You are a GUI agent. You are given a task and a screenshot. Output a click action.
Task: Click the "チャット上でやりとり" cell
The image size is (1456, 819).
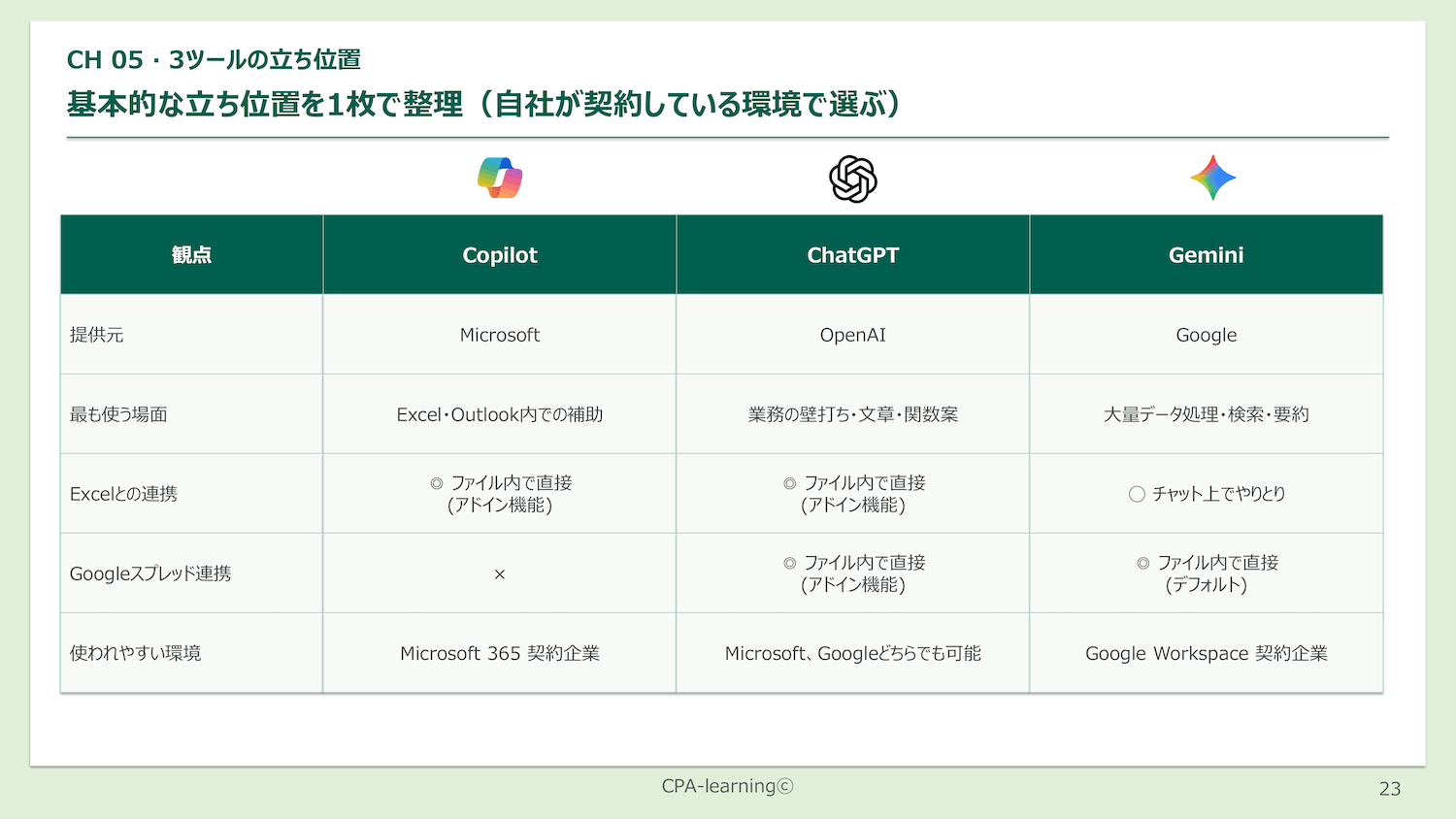click(1207, 494)
